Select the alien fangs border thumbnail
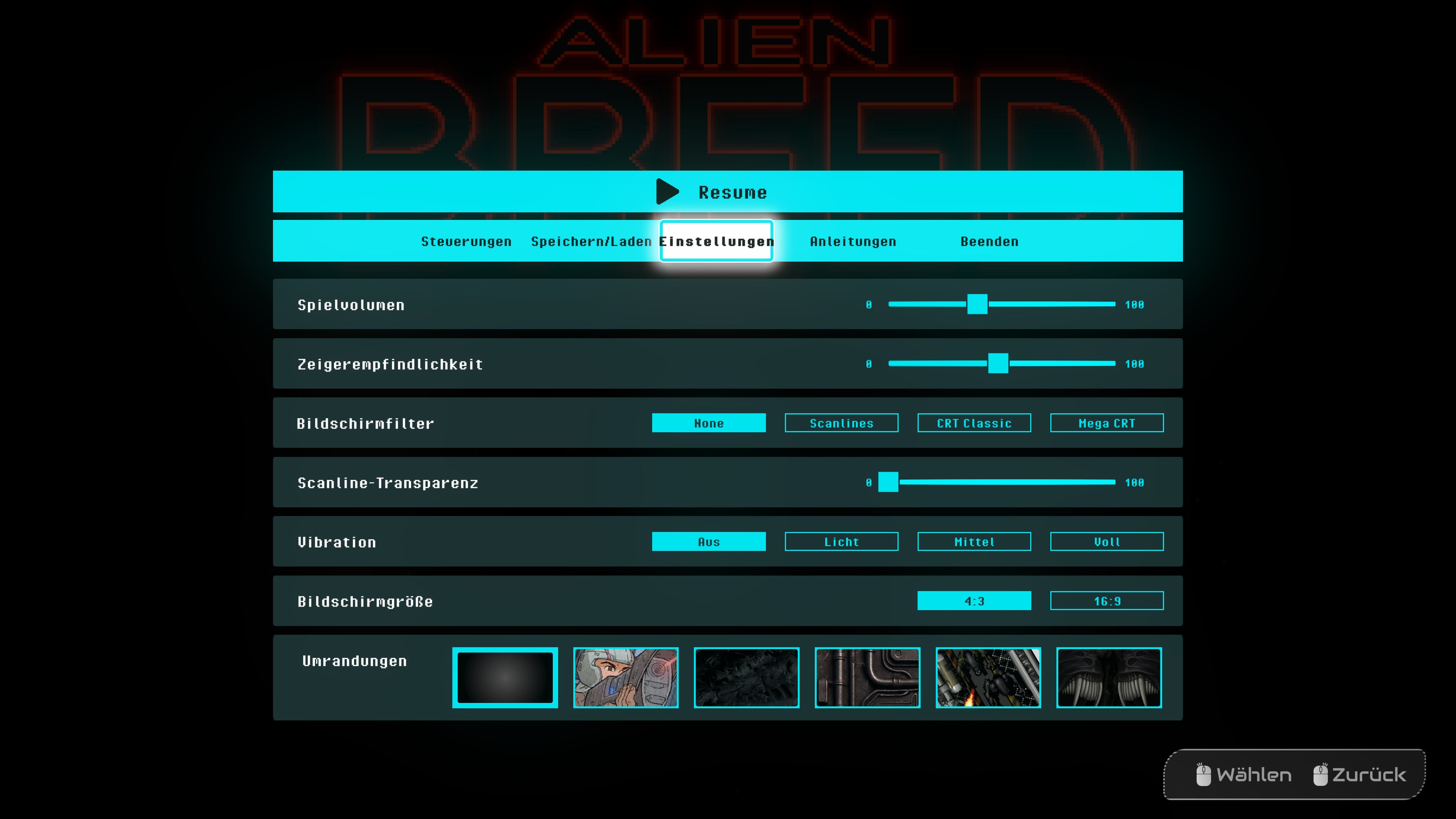 click(x=1109, y=678)
